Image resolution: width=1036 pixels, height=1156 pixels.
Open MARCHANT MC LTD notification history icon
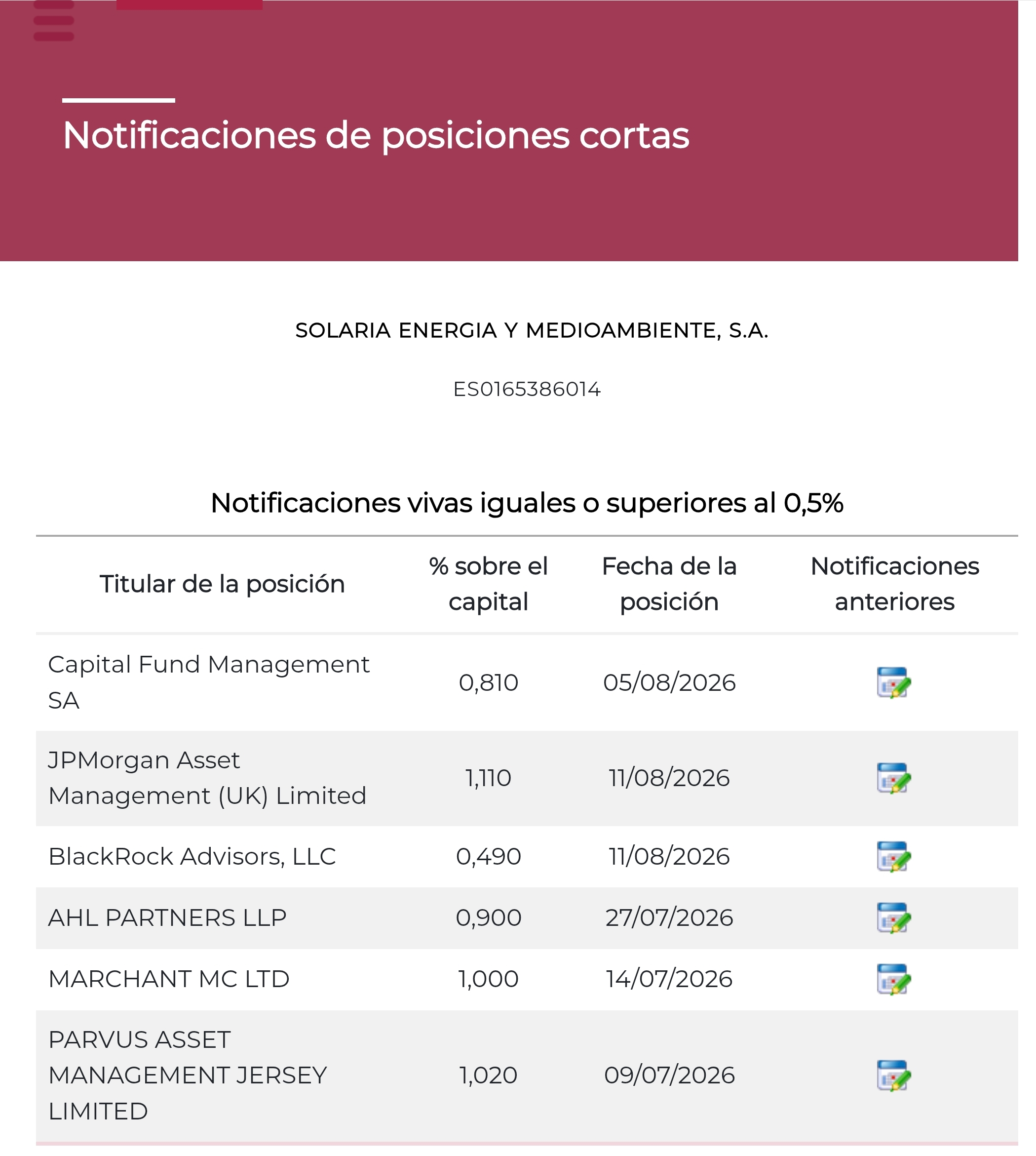click(894, 979)
